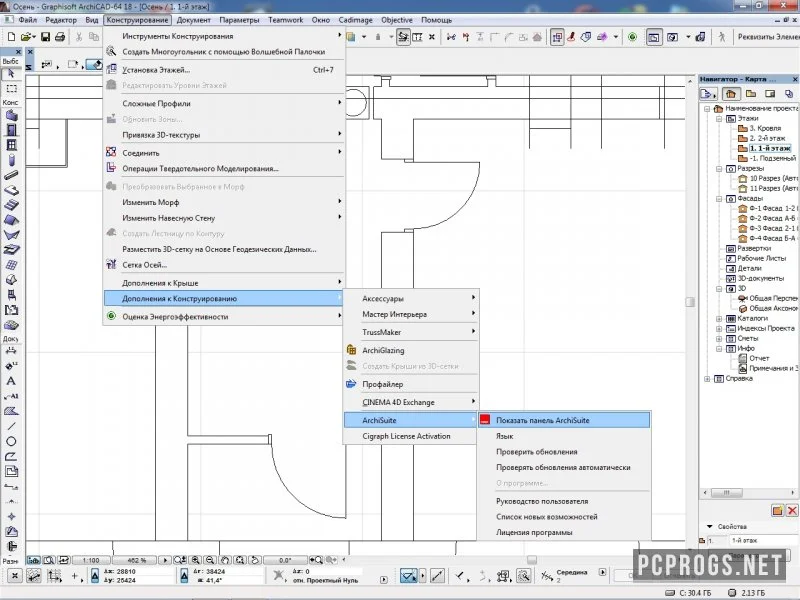Toggle snap guides button in bottom bar
Screen dimensions: 800x600
[x=408, y=576]
